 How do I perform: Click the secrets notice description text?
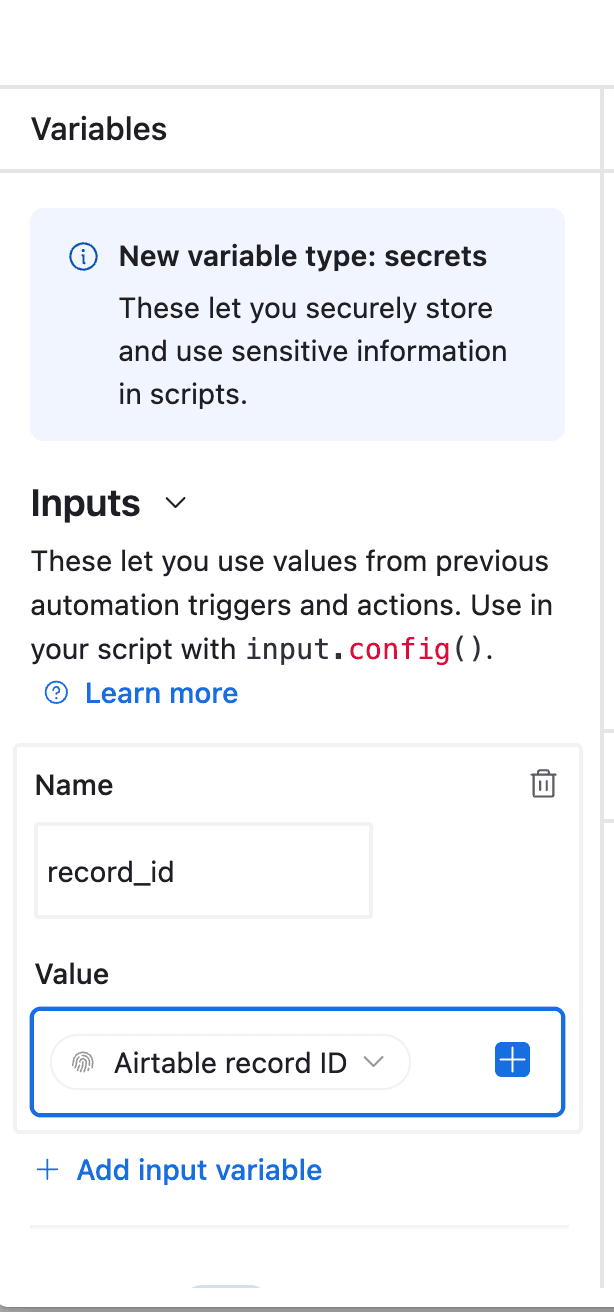(312, 351)
